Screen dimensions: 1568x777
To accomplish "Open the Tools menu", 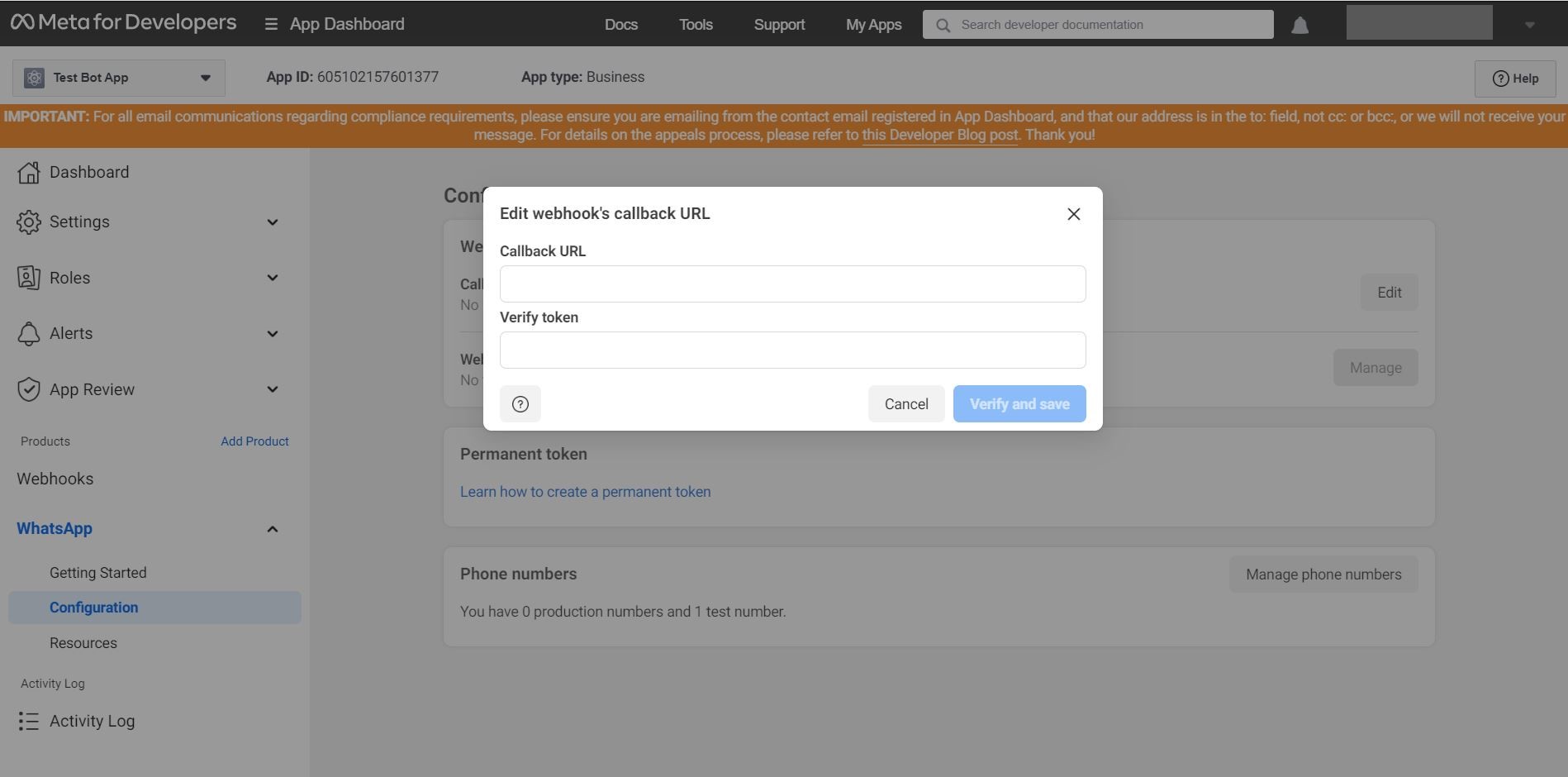I will pyautogui.click(x=696, y=25).
